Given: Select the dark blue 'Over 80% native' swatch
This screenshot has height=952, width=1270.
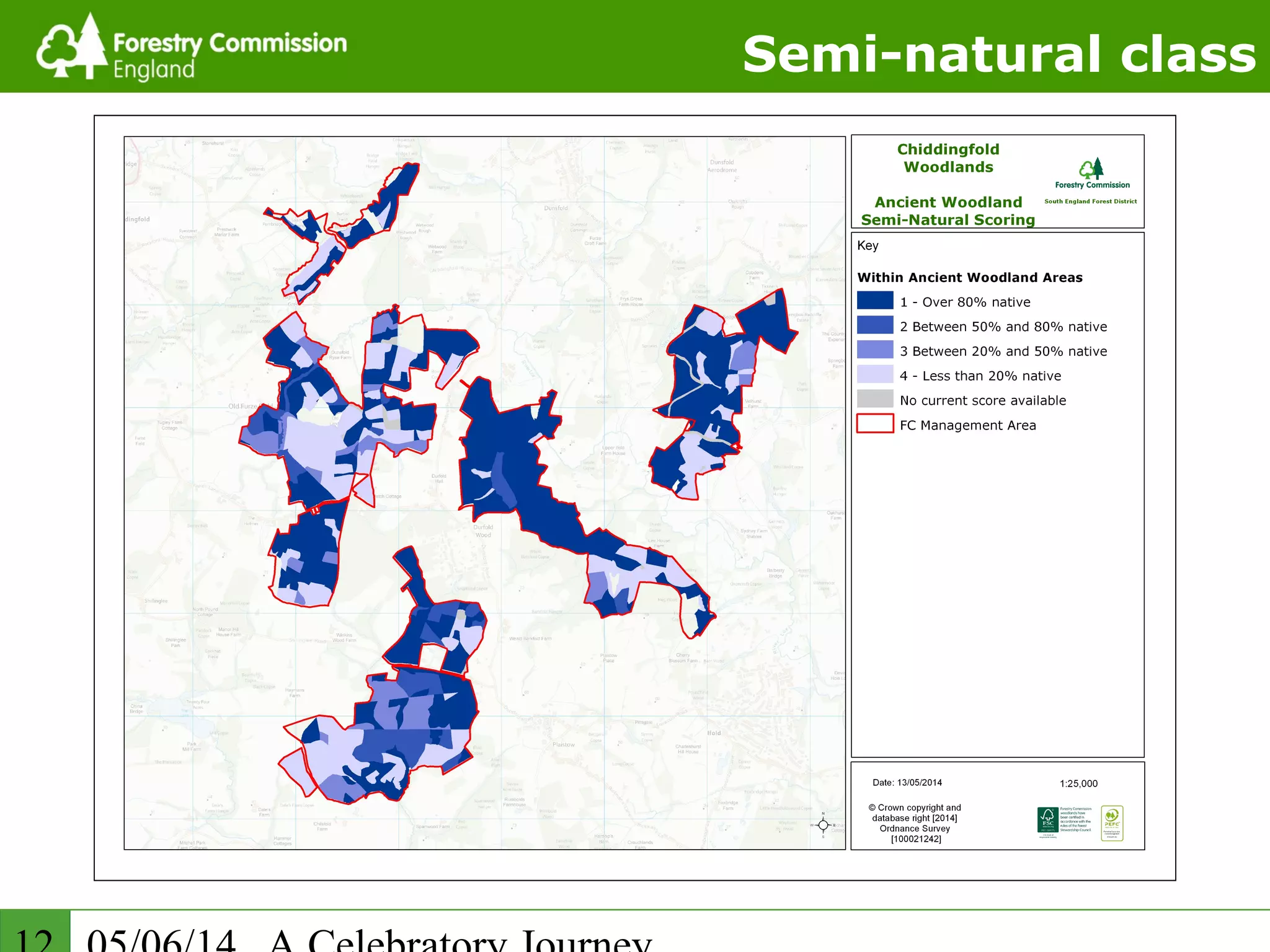Looking at the screenshot, I should (x=875, y=301).
